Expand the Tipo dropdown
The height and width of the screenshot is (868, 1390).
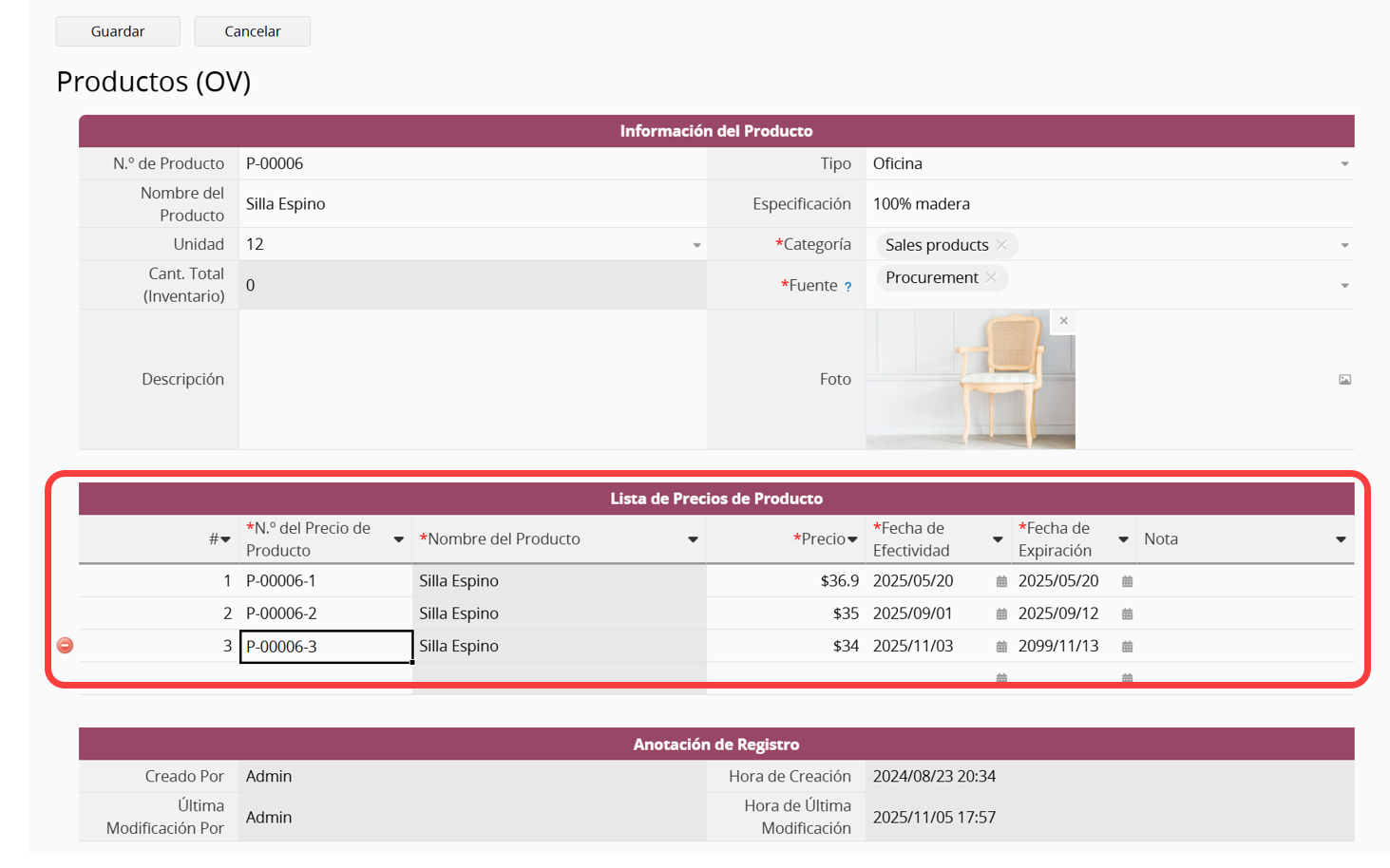pyautogui.click(x=1344, y=164)
